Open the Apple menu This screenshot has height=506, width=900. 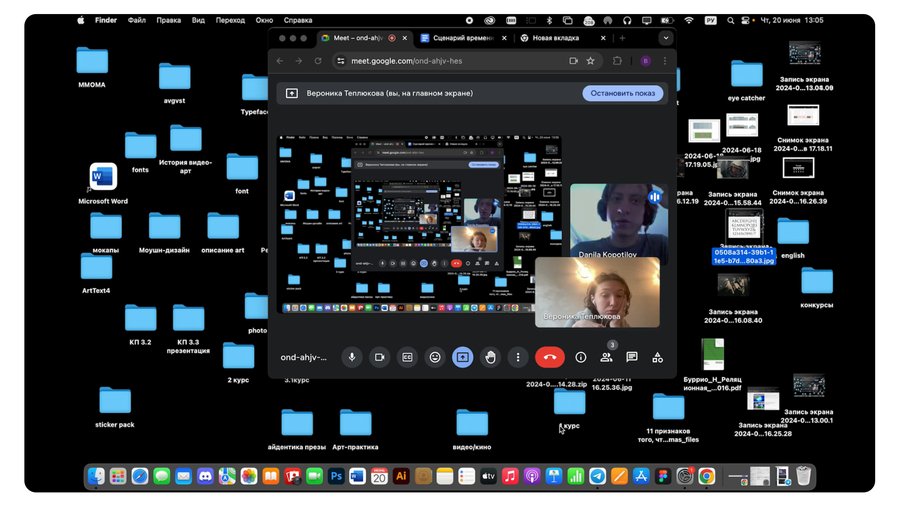(81, 20)
